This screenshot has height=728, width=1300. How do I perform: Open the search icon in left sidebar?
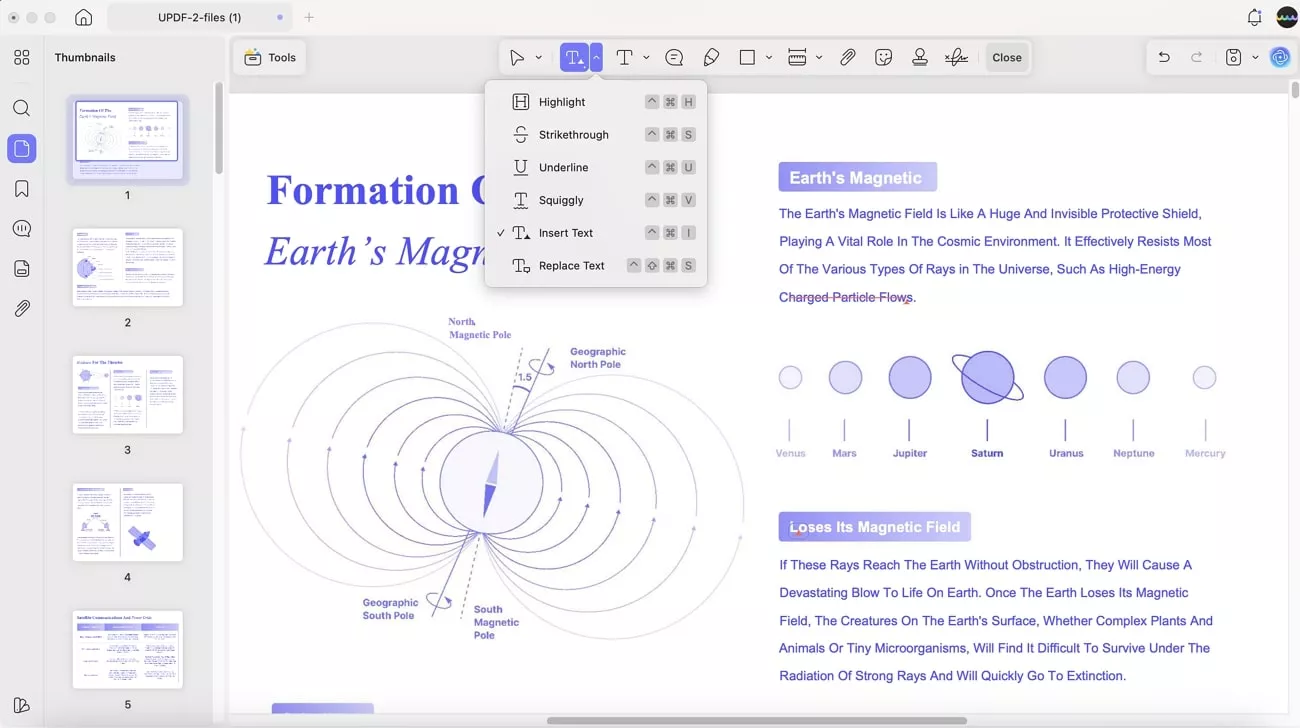tap(21, 108)
